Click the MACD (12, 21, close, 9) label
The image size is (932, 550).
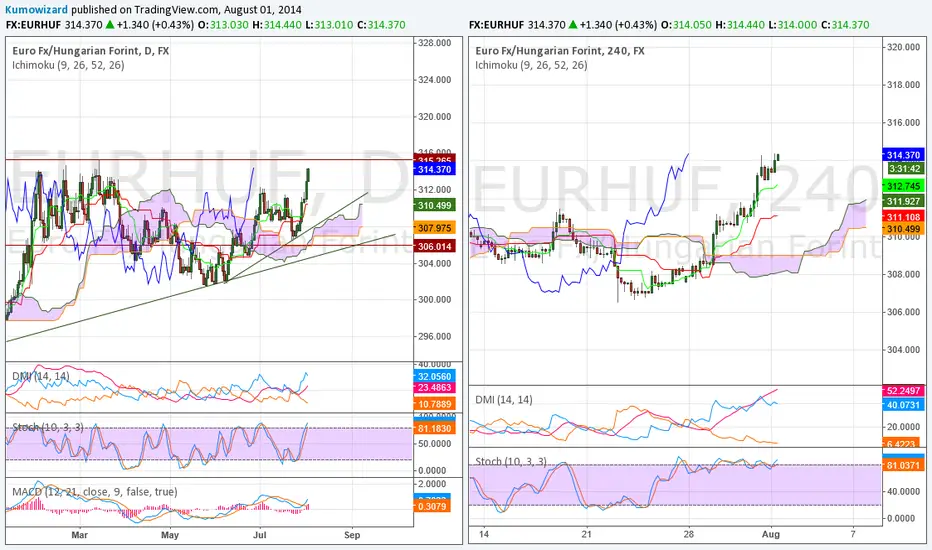pyautogui.click(x=95, y=492)
